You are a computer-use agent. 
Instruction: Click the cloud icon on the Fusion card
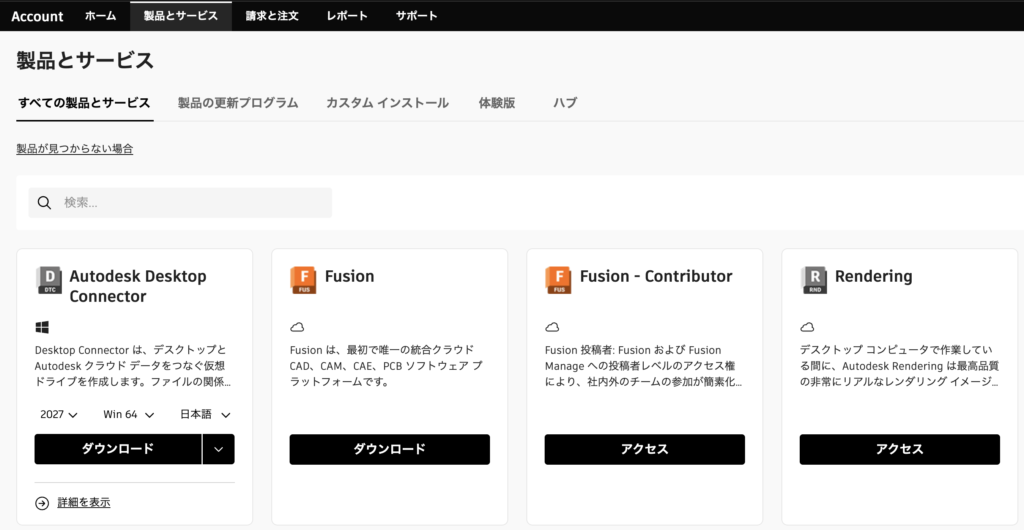tap(296, 327)
